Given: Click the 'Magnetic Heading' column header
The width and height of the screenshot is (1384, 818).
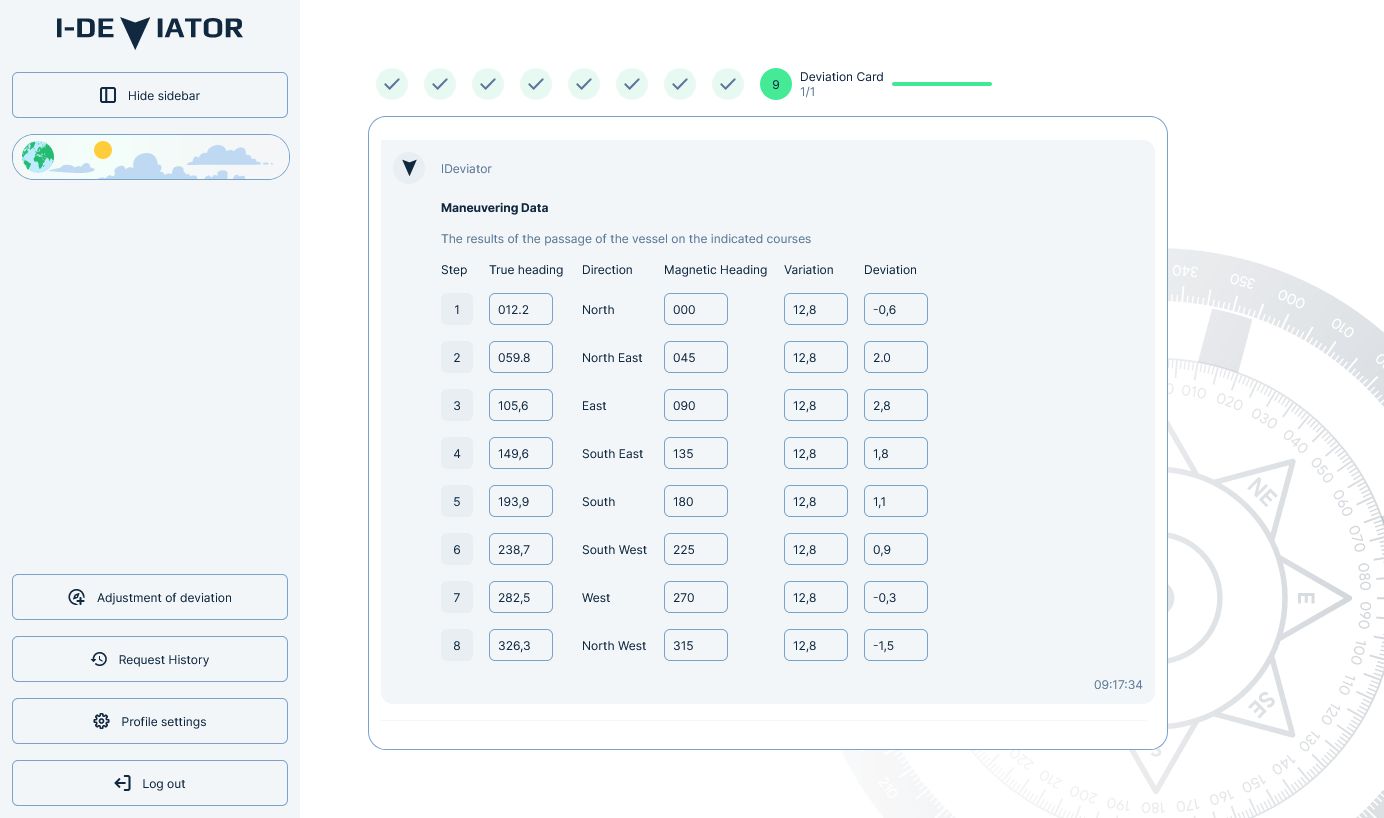Looking at the screenshot, I should (x=715, y=270).
